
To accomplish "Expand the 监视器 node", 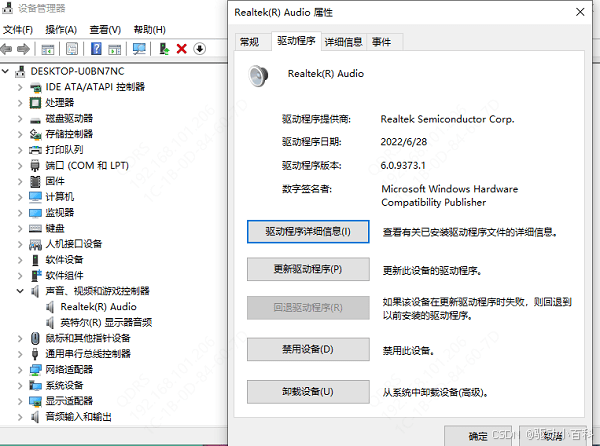I will [x=20, y=213].
